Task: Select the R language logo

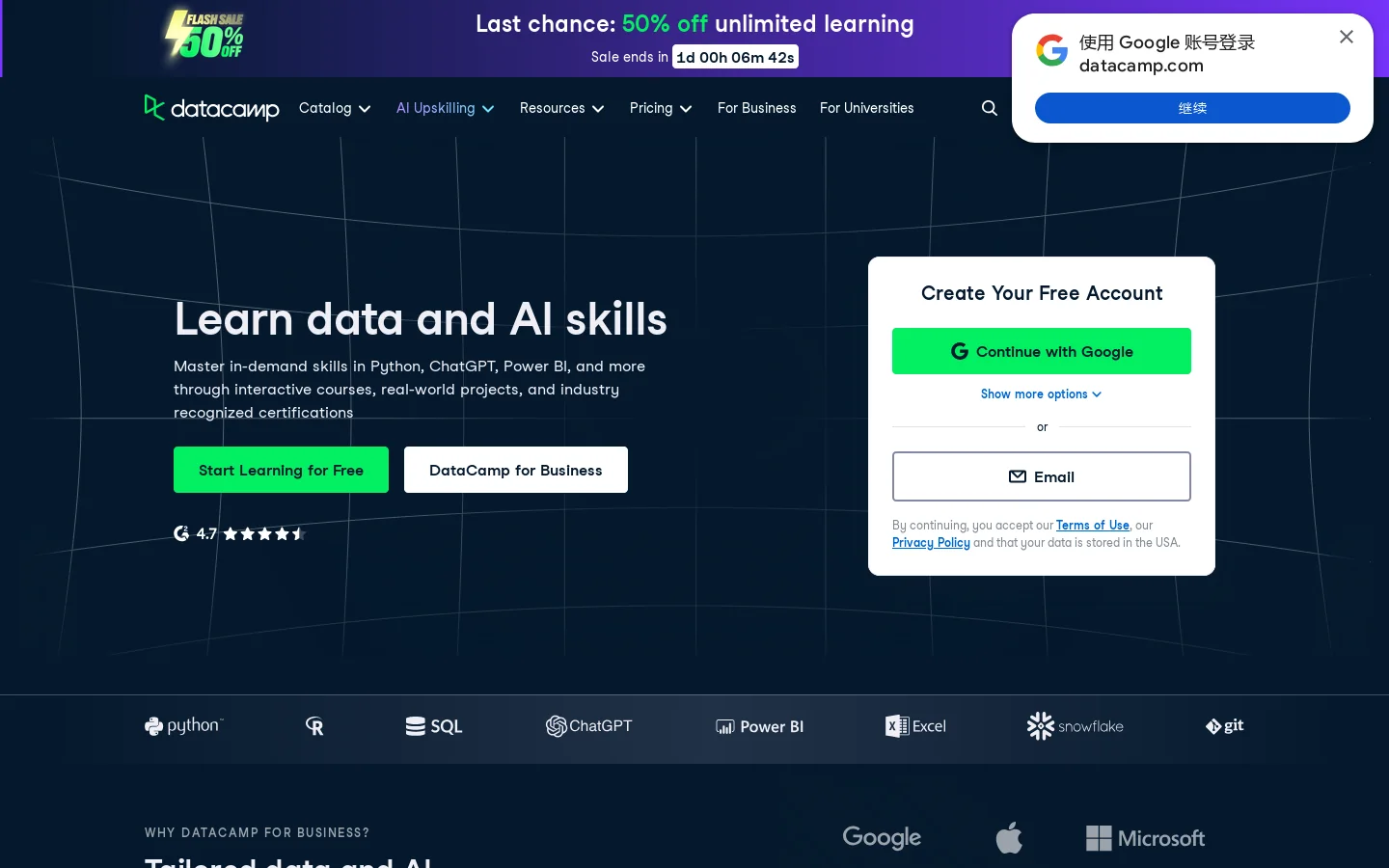Action: (x=314, y=726)
